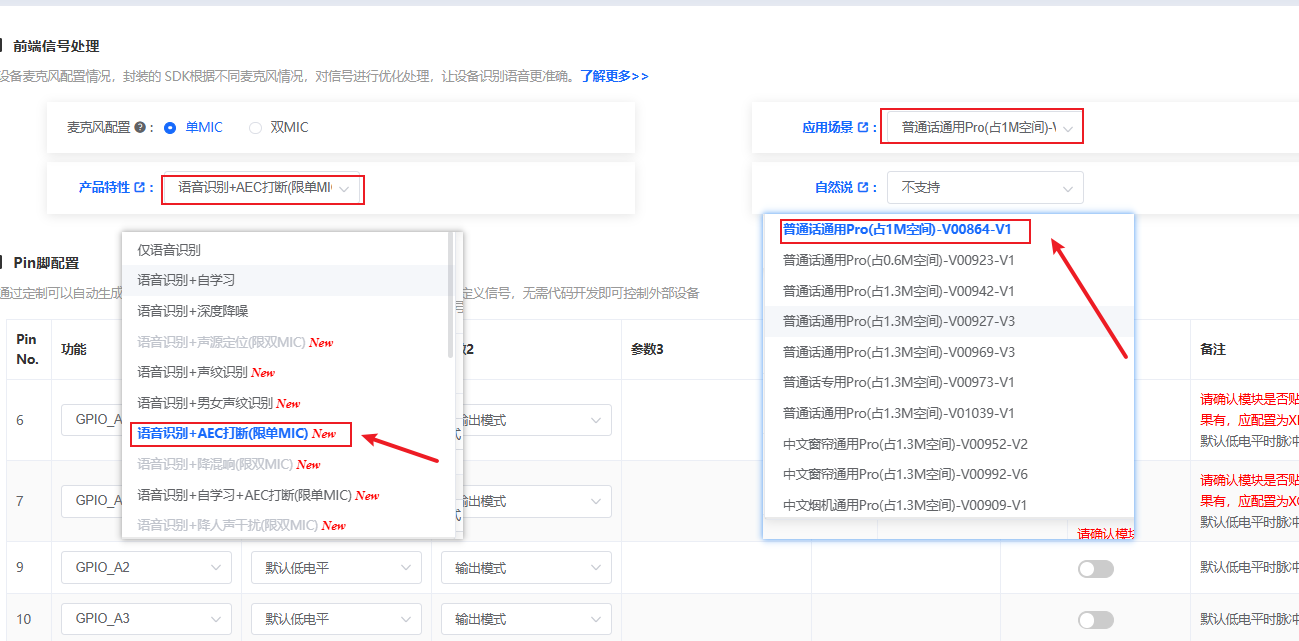Open the 产品特性 dropdown
The height and width of the screenshot is (641, 1299).
click(262, 188)
